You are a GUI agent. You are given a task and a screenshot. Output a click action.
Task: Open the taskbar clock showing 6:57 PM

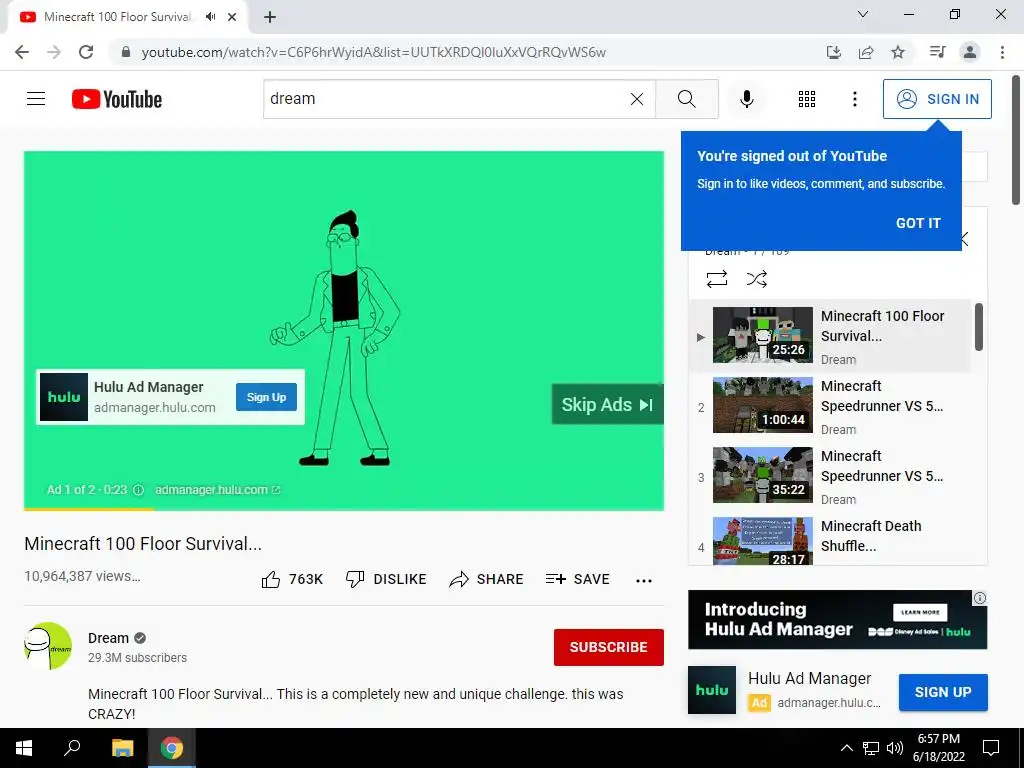pos(938,748)
